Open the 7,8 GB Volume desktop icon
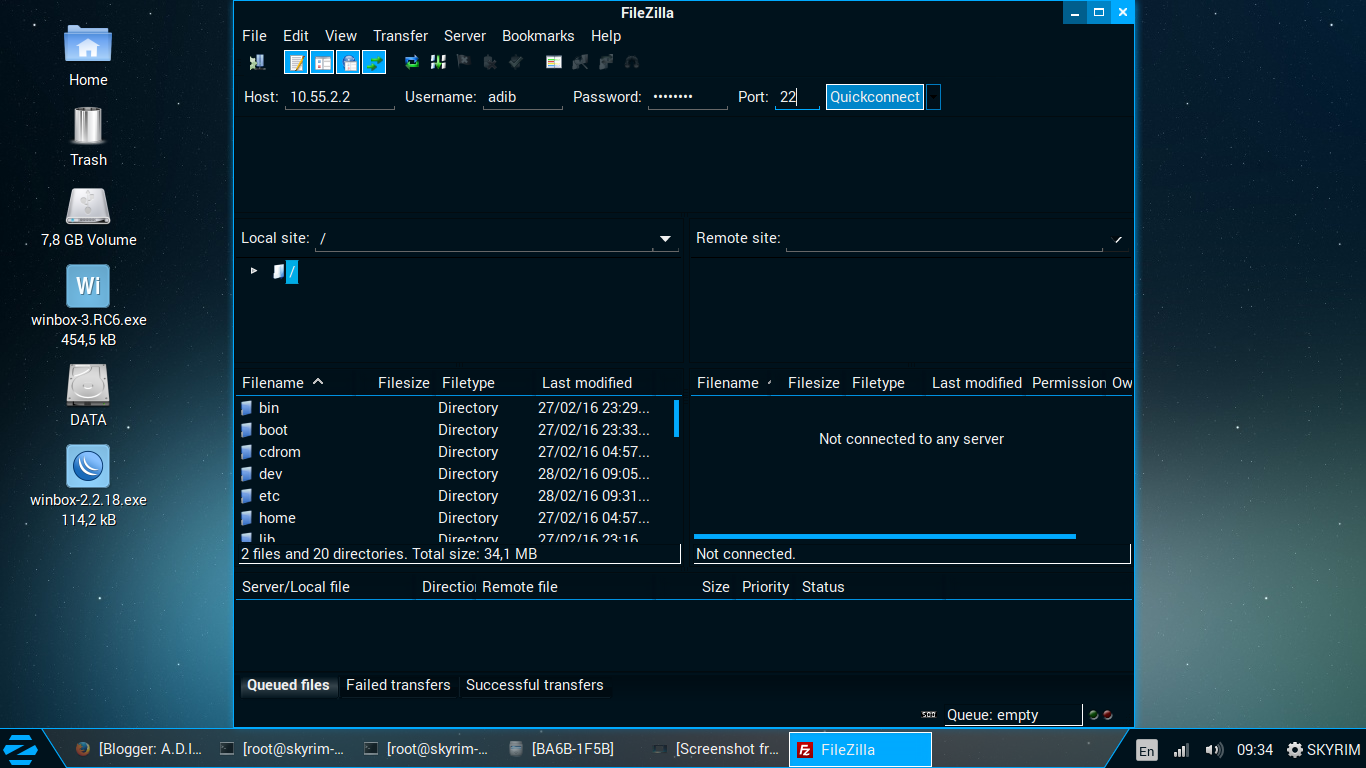Viewport: 1366px width, 768px height. (88, 206)
